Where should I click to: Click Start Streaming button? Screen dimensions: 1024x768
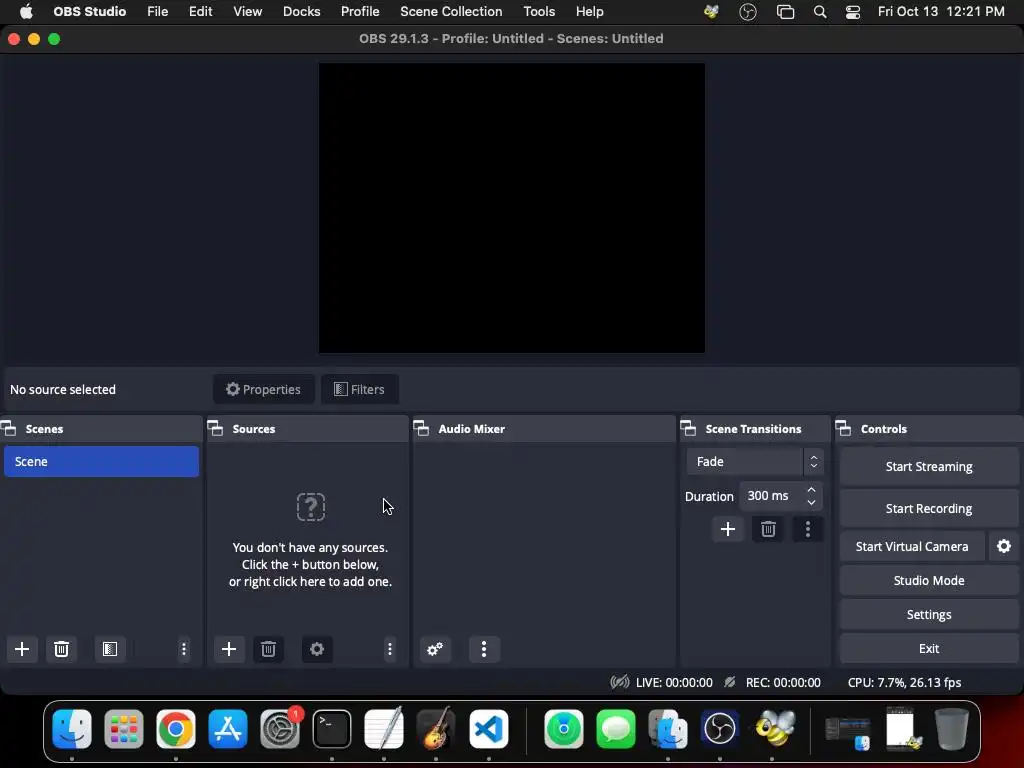pos(929,466)
